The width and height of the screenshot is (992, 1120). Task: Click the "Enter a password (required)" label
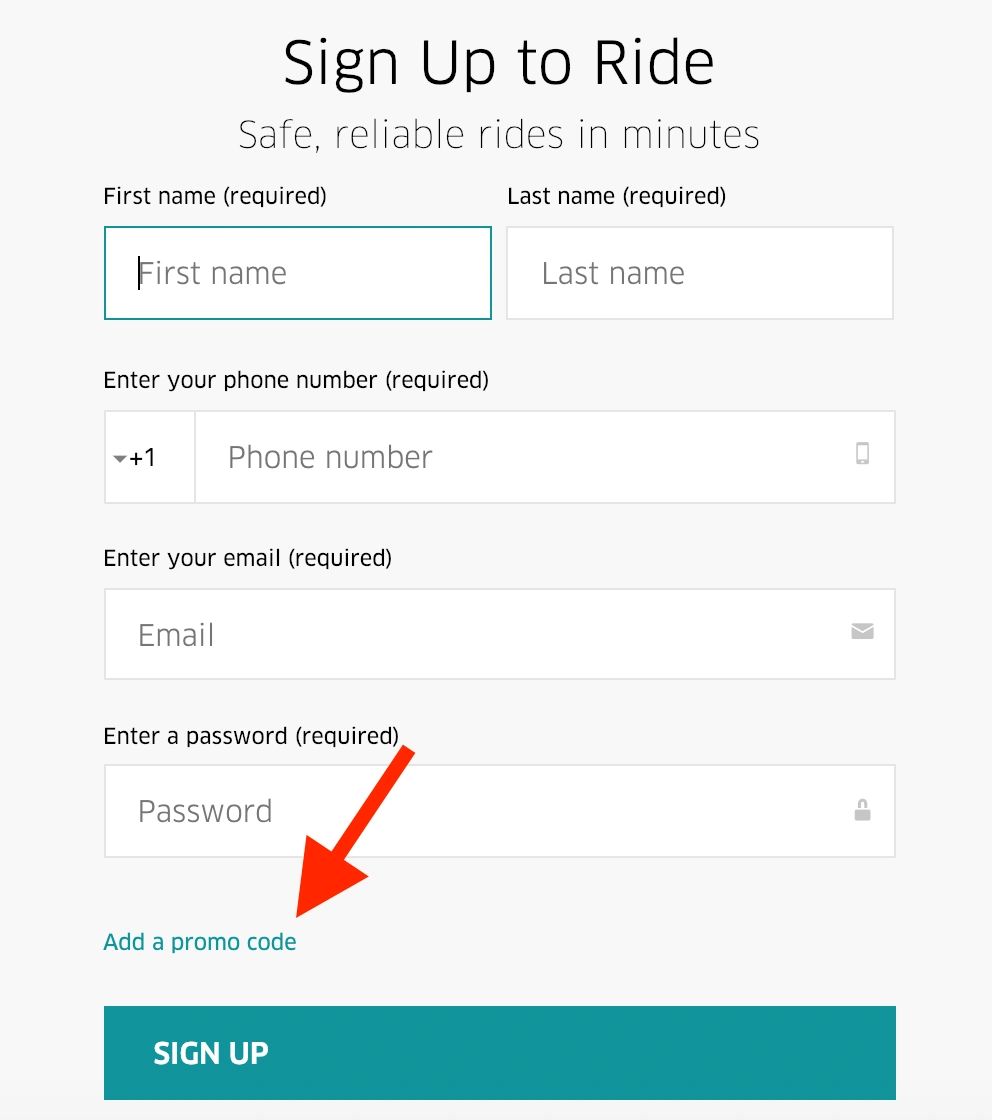pyautogui.click(x=251, y=736)
